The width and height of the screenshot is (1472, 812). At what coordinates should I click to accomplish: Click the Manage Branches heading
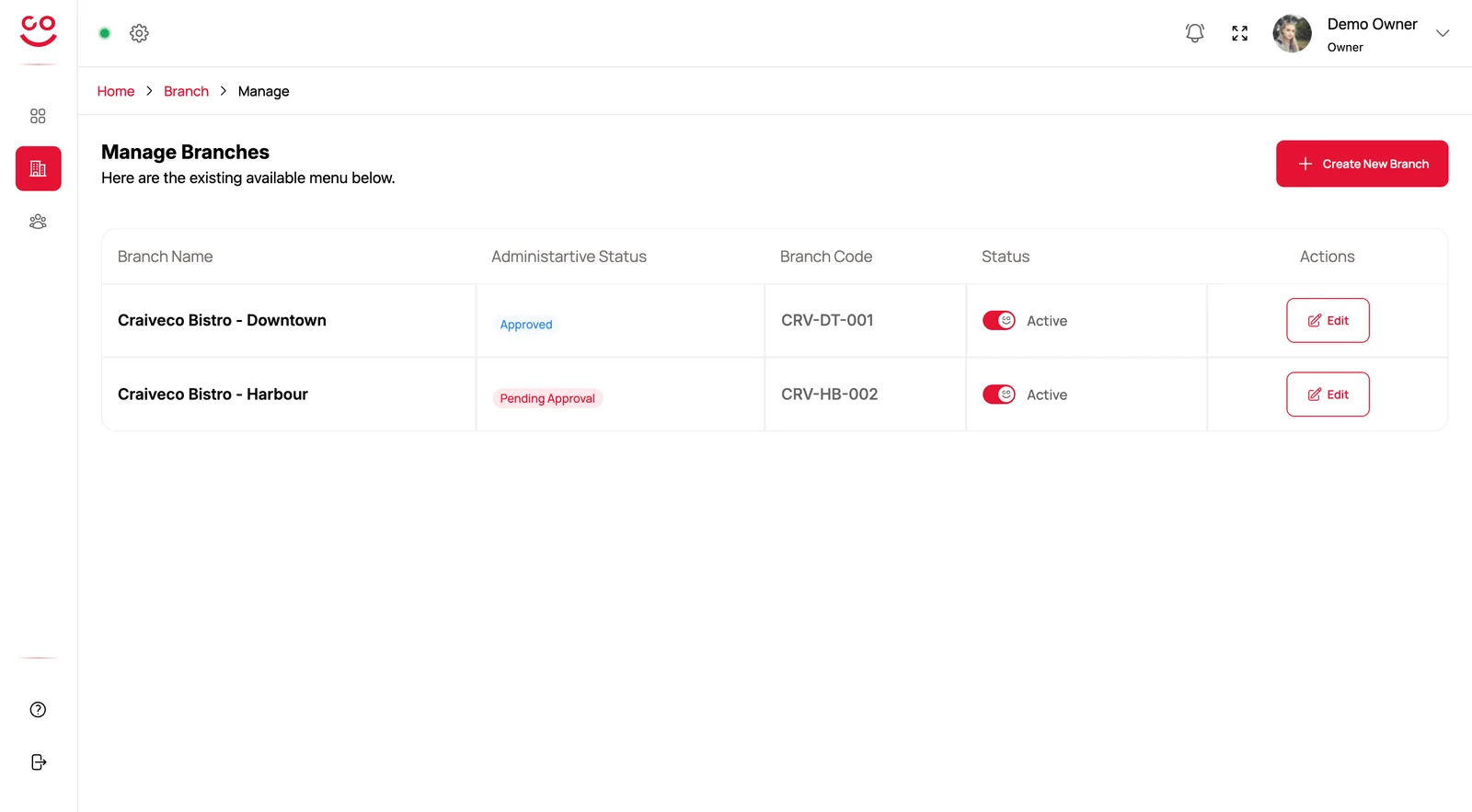point(185,152)
